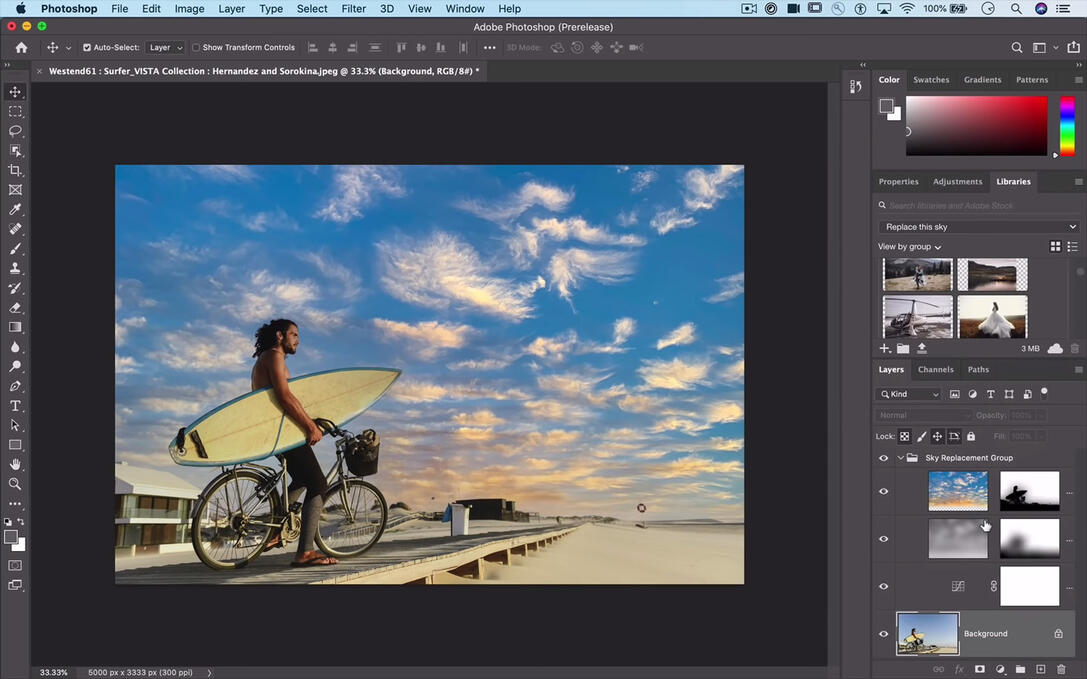This screenshot has height=679, width=1087.
Task: Open the Filter menu
Action: tap(353, 9)
